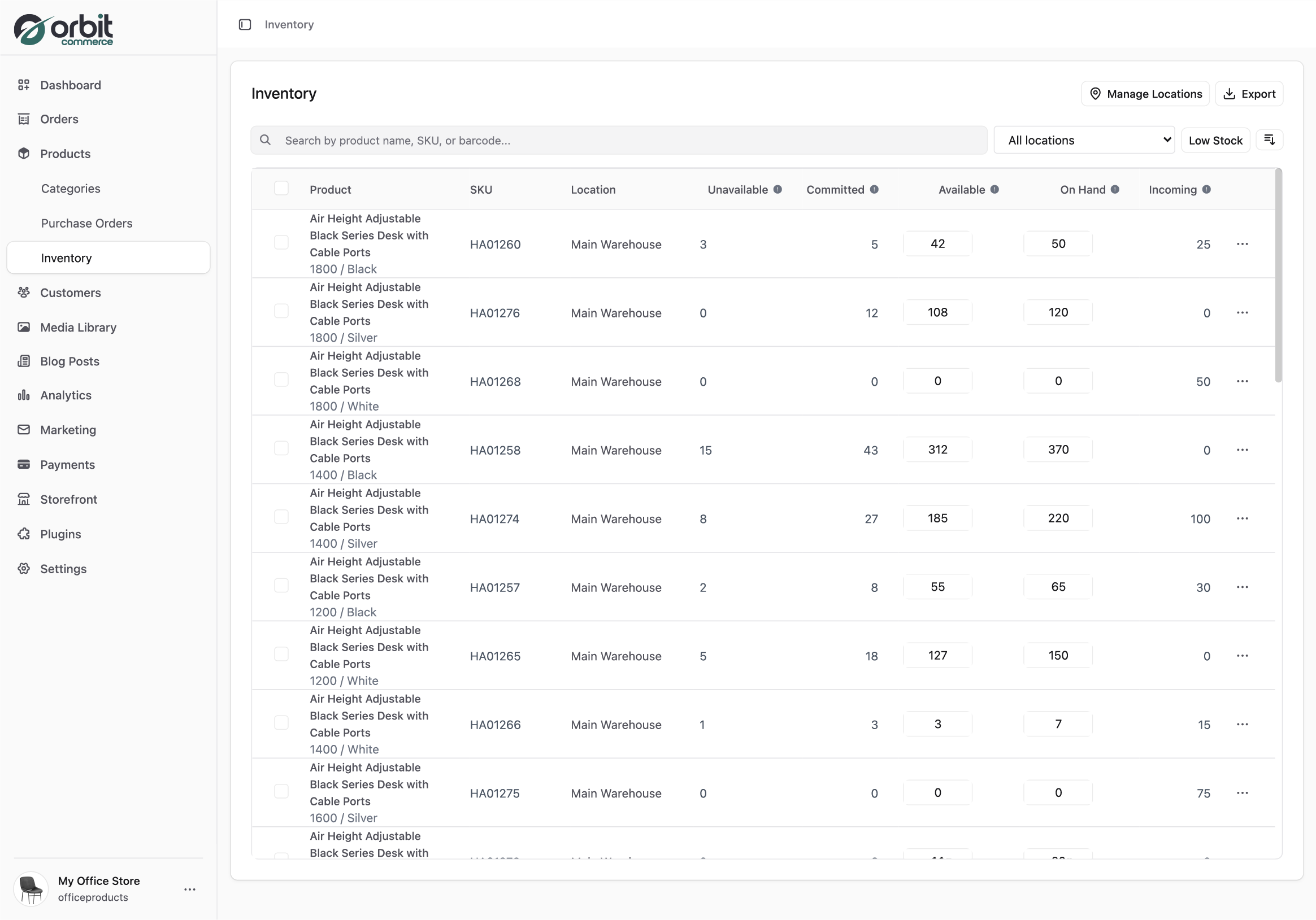Open the Analytics section
The image size is (1316, 920).
[66, 395]
